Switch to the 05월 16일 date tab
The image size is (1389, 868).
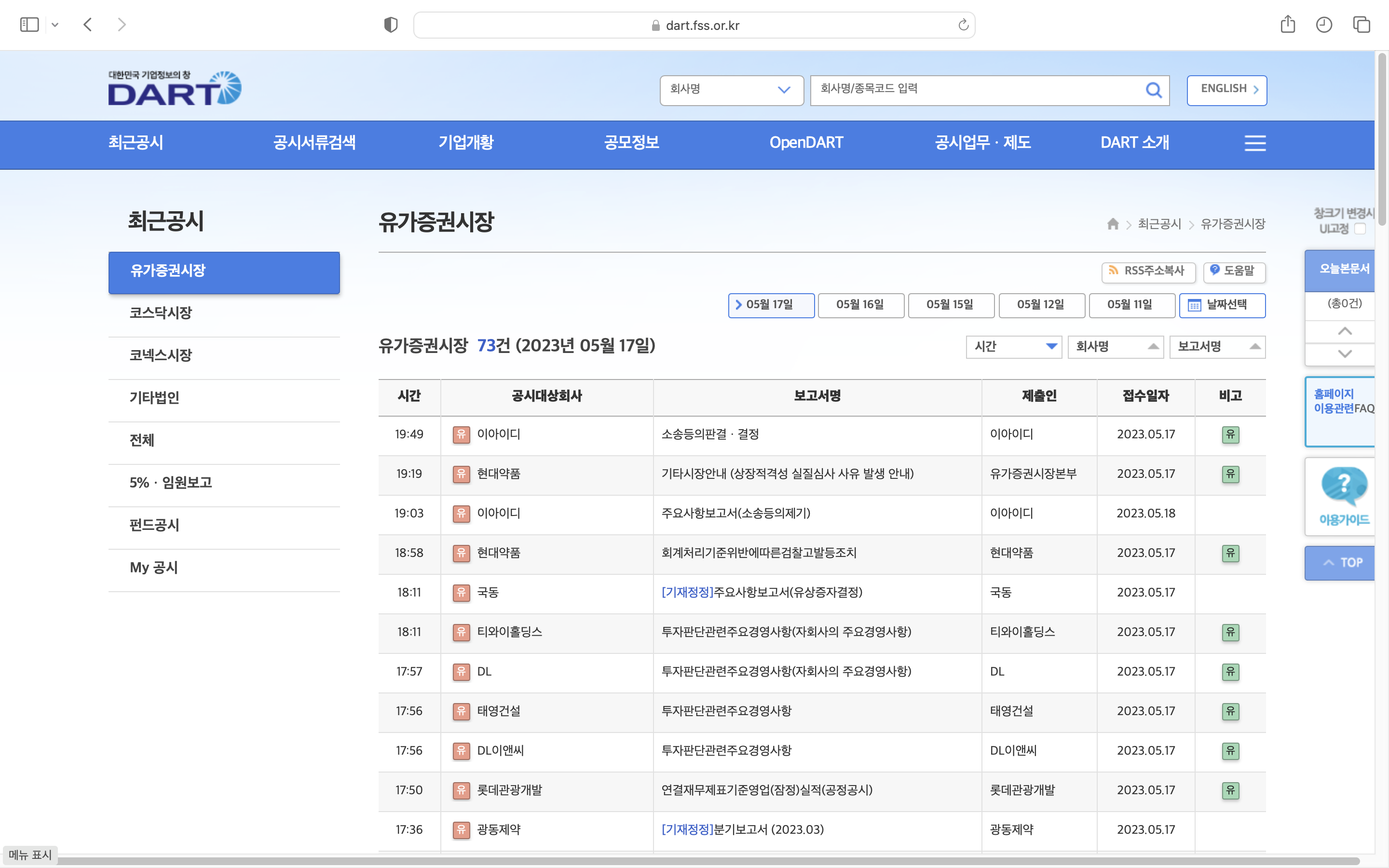860,305
